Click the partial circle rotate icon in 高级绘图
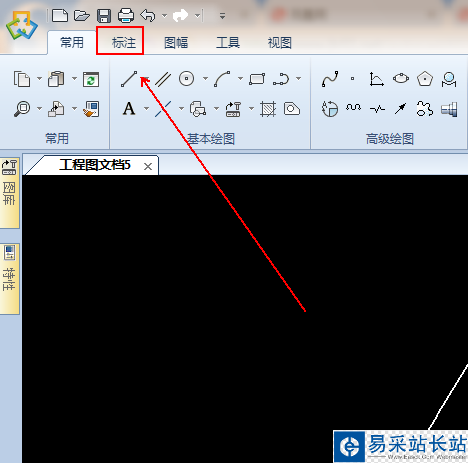The image size is (468, 463). pyautogui.click(x=330, y=109)
